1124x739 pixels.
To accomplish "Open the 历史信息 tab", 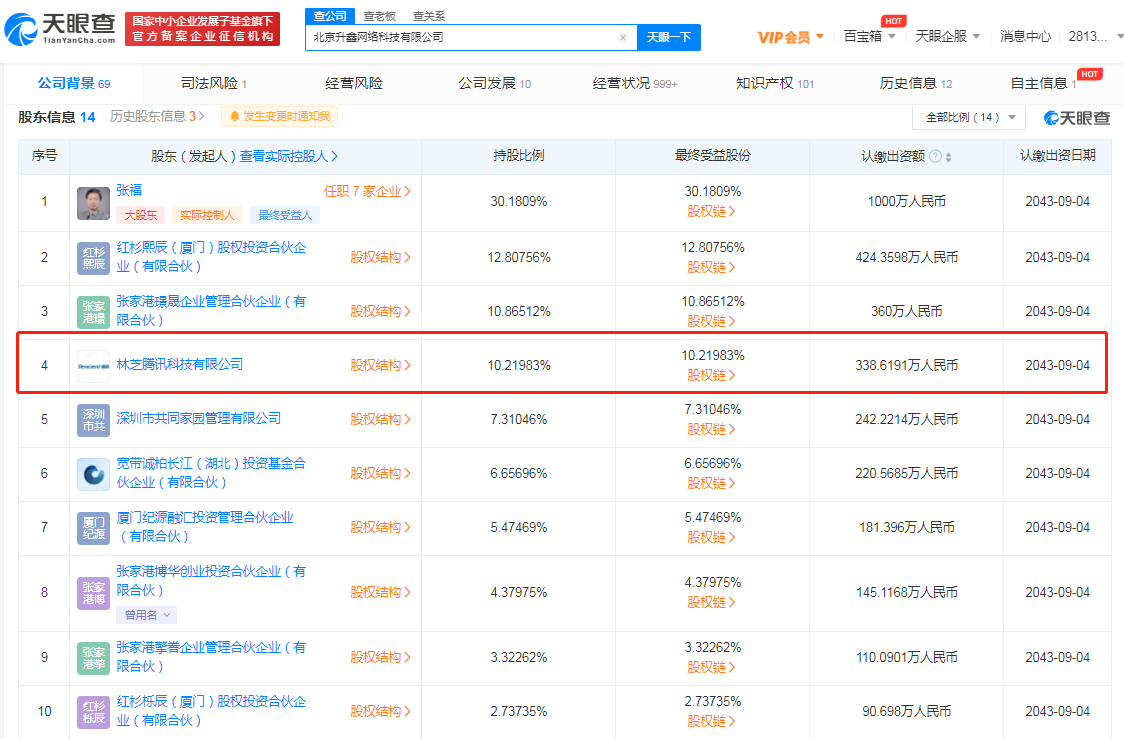I will pos(915,83).
